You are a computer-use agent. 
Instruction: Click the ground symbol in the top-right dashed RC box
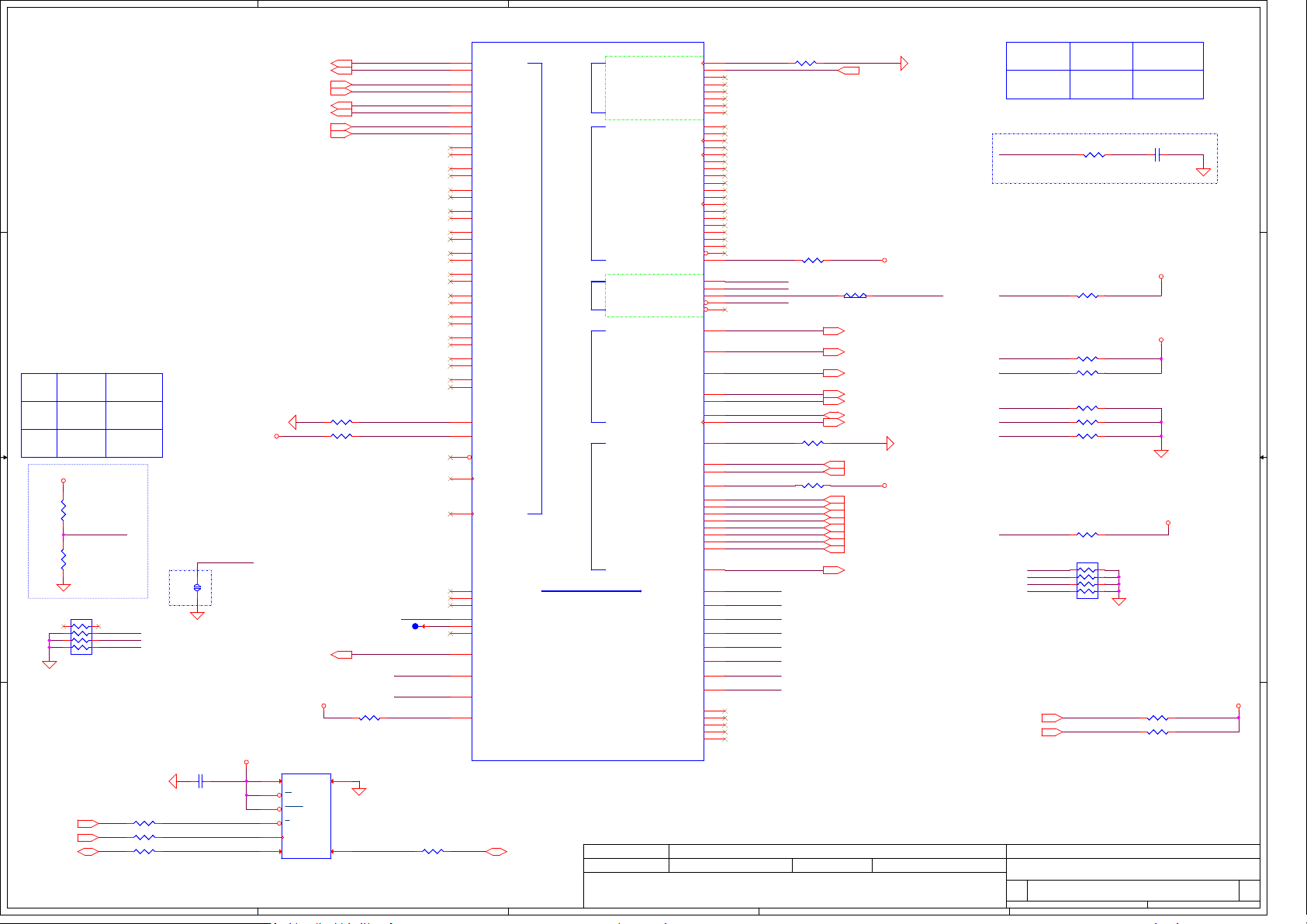point(1203,171)
